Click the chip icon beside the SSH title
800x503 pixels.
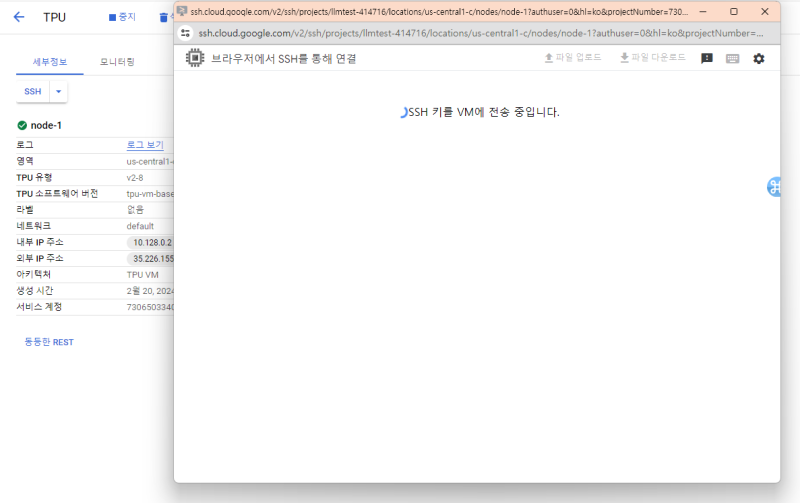[x=195, y=58]
